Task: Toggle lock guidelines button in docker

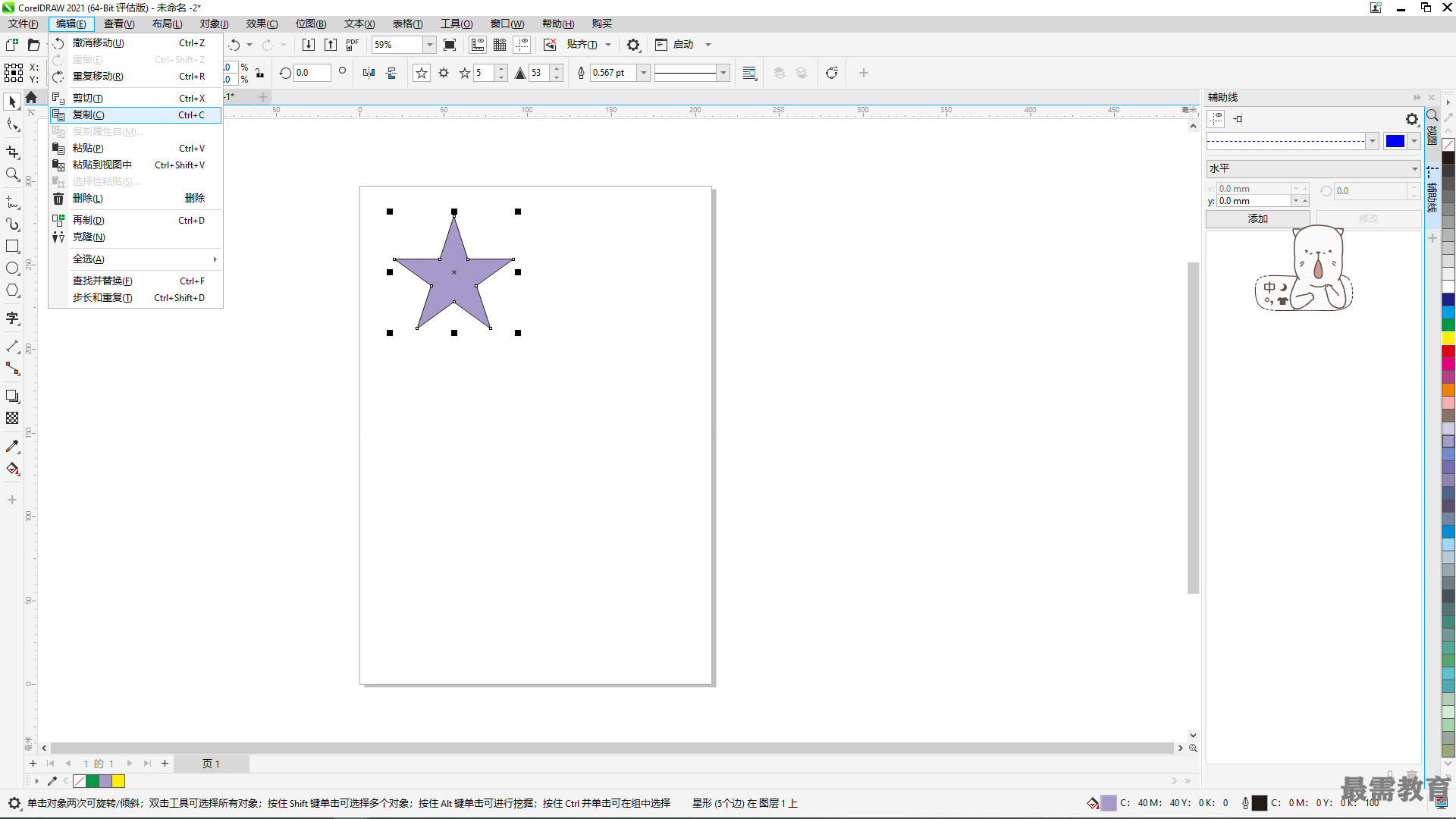Action: [1238, 119]
